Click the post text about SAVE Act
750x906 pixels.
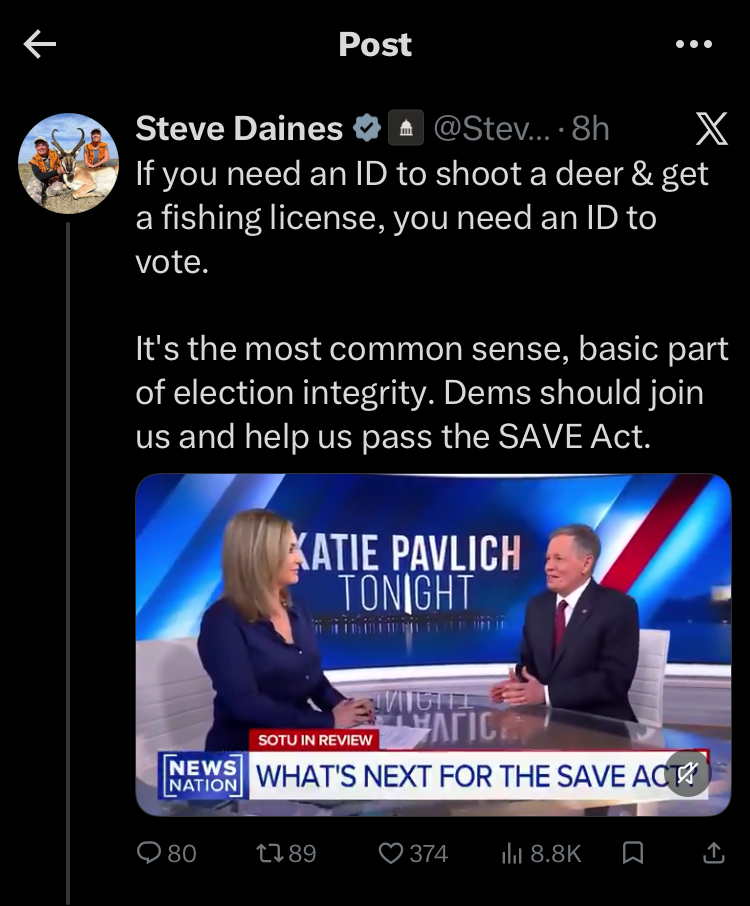432,392
